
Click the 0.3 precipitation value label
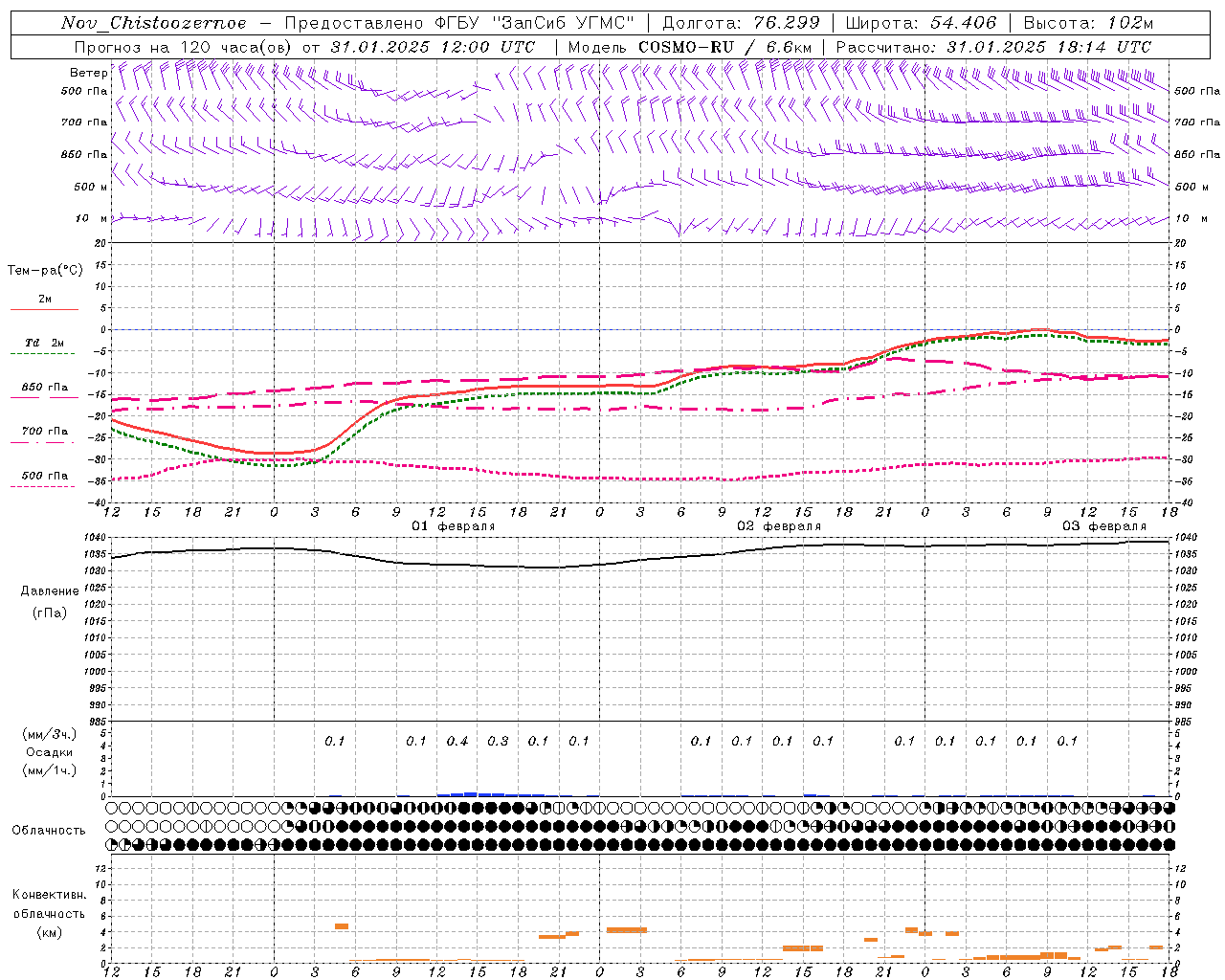coord(498,741)
